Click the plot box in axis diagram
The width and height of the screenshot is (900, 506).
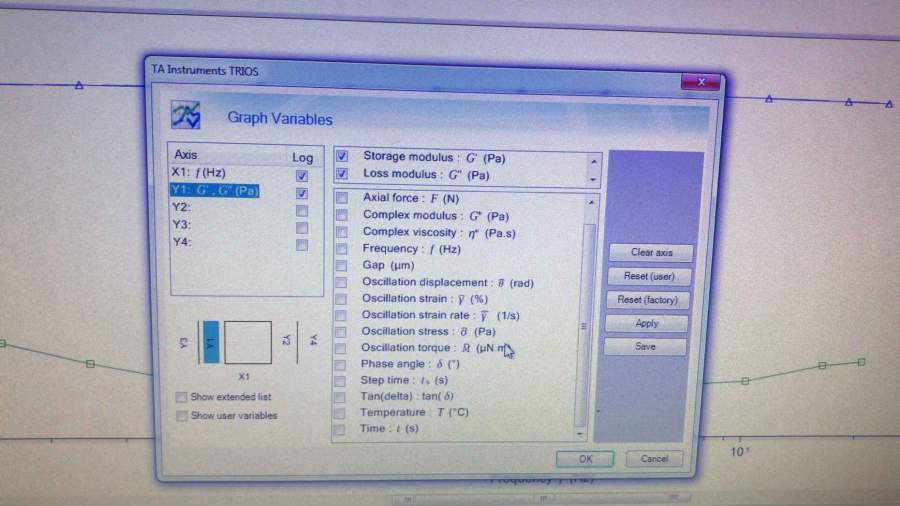(x=247, y=342)
